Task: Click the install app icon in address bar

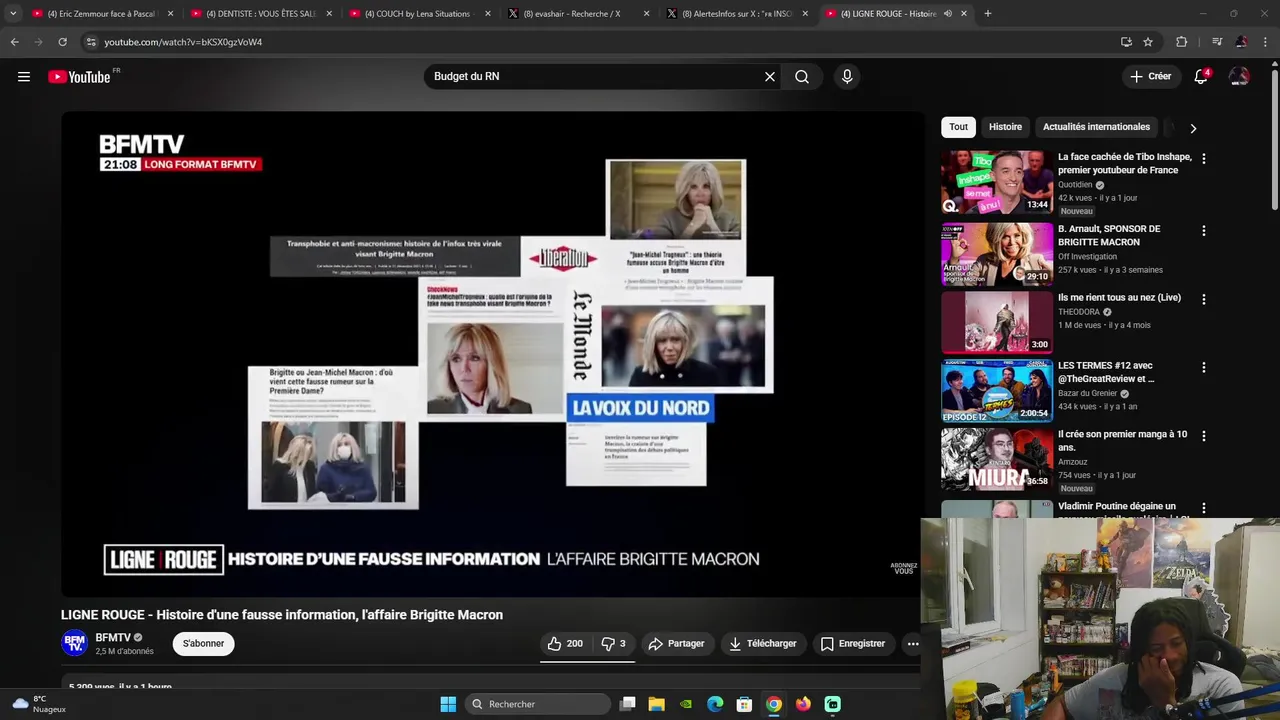Action: [x=1126, y=42]
